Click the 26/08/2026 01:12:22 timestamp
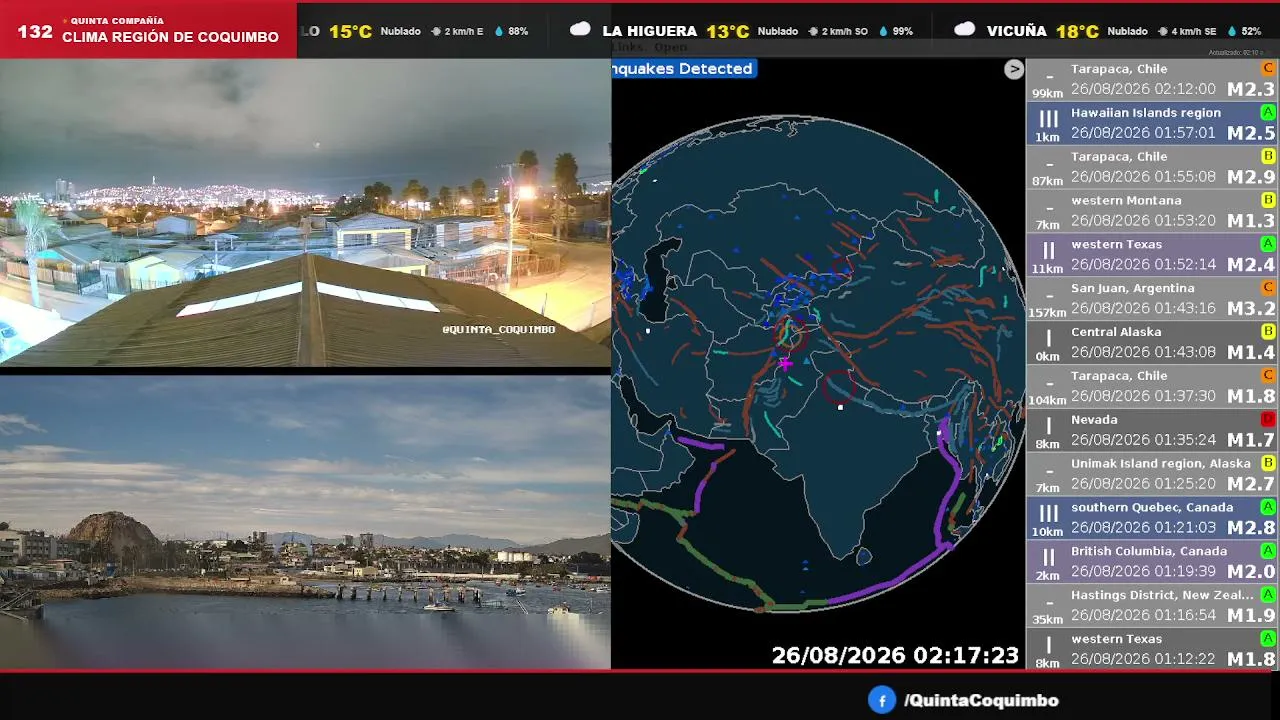 1143,659
